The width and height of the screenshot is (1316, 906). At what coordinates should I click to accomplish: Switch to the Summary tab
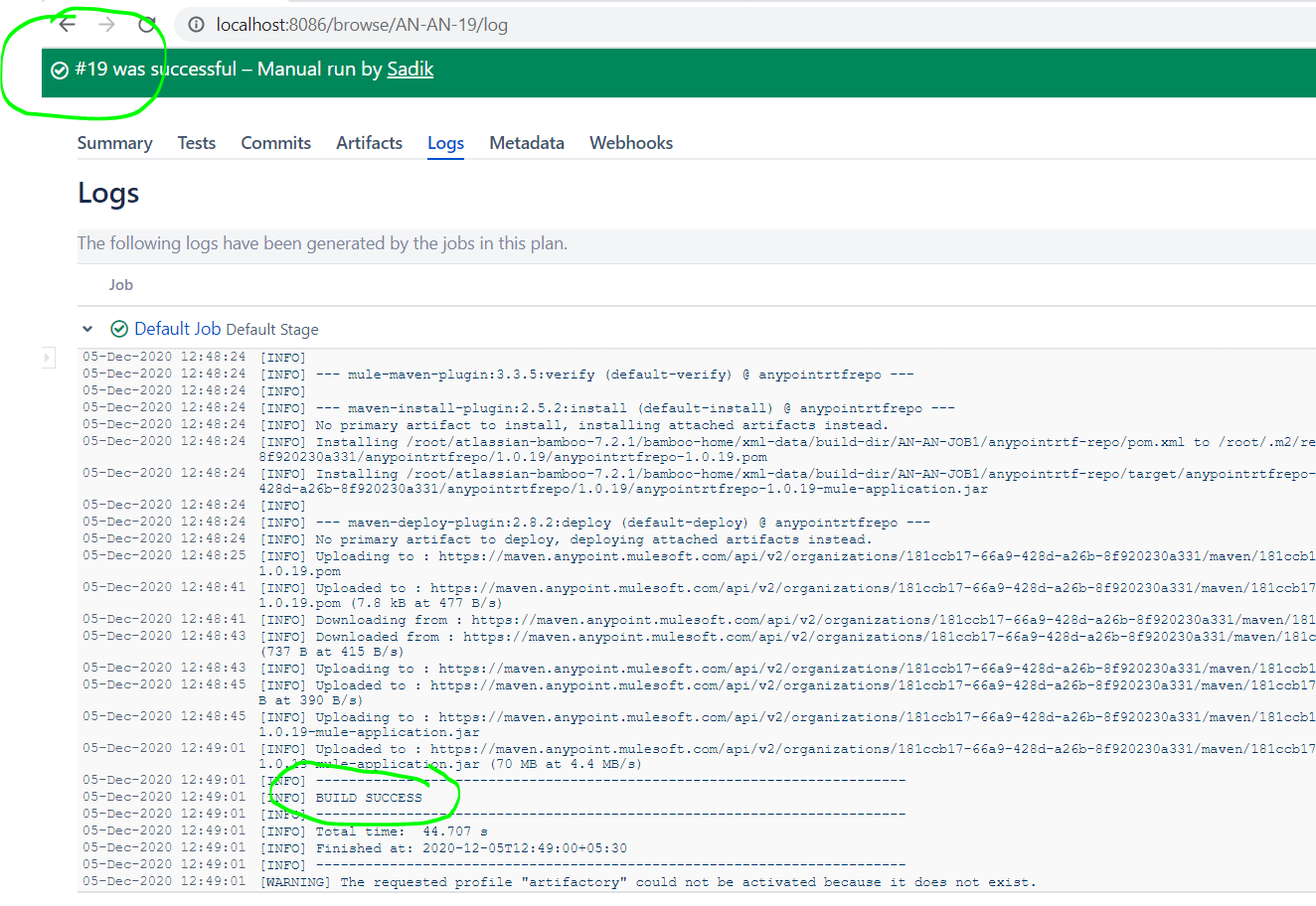pyautogui.click(x=115, y=143)
